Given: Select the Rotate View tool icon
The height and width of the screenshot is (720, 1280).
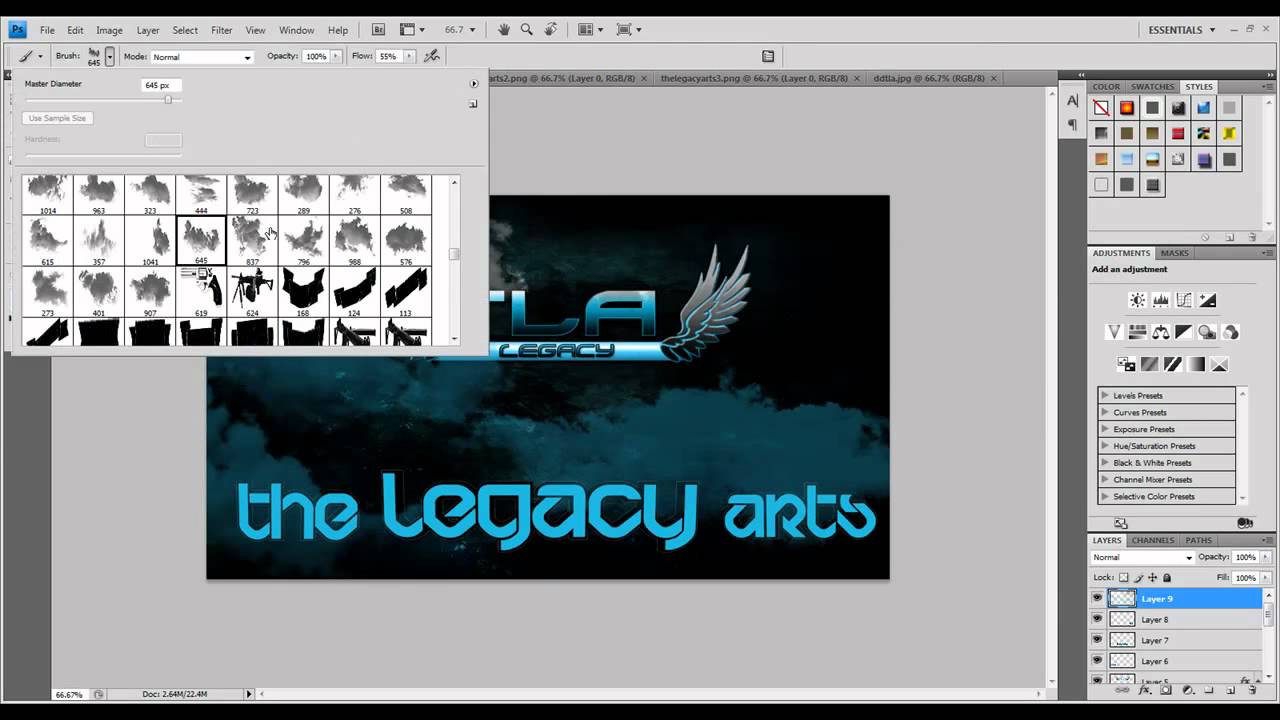Looking at the screenshot, I should (550, 30).
